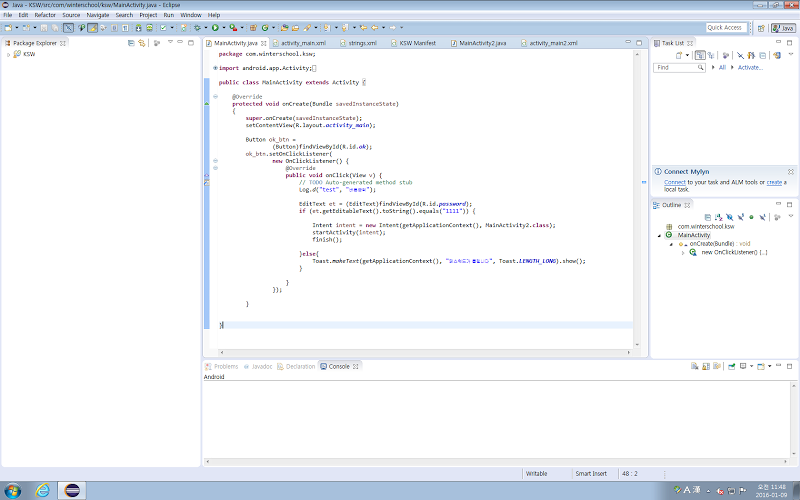This screenshot has width=800, height=500.
Task: Click the Java perspective button
Action: [783, 28]
